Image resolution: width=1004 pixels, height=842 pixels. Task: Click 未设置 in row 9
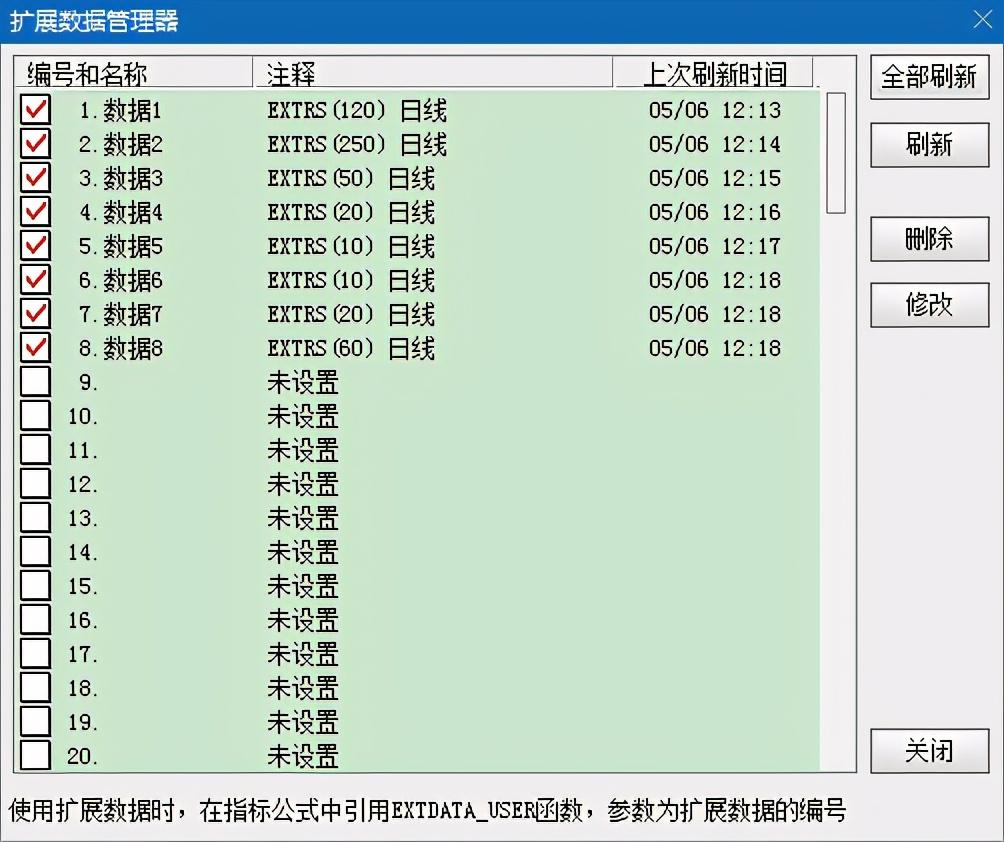tap(303, 382)
